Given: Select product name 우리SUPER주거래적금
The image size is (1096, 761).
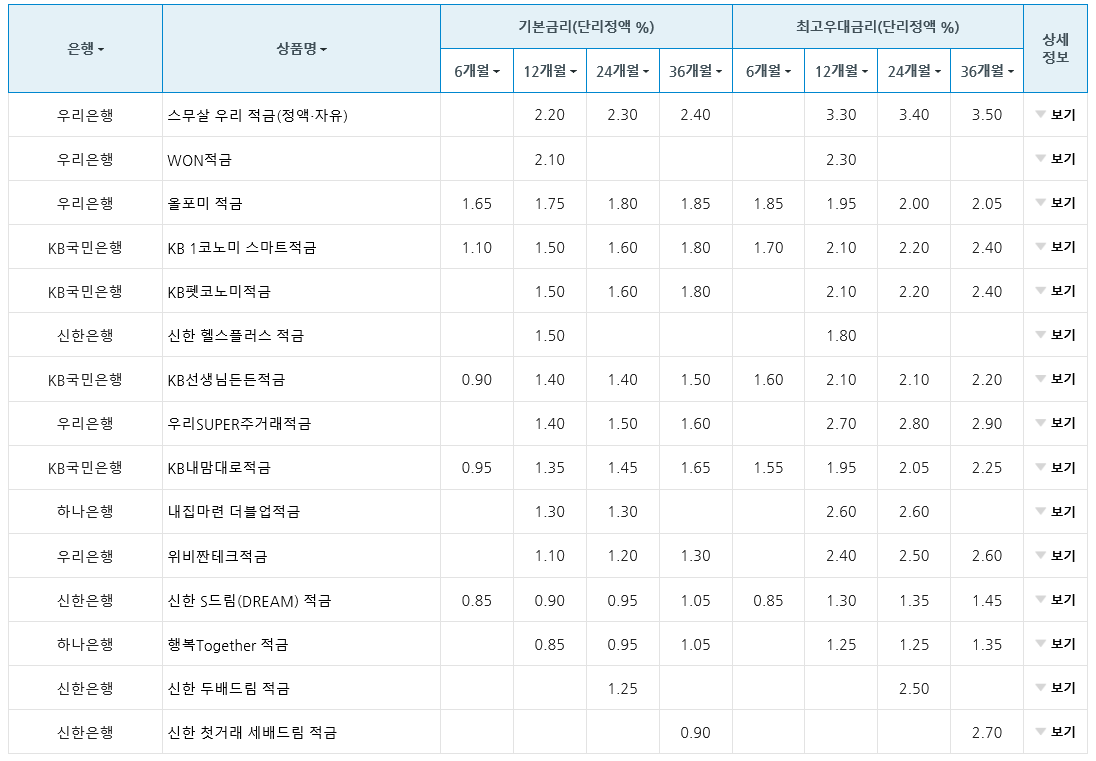Looking at the screenshot, I should pyautogui.click(x=239, y=423).
